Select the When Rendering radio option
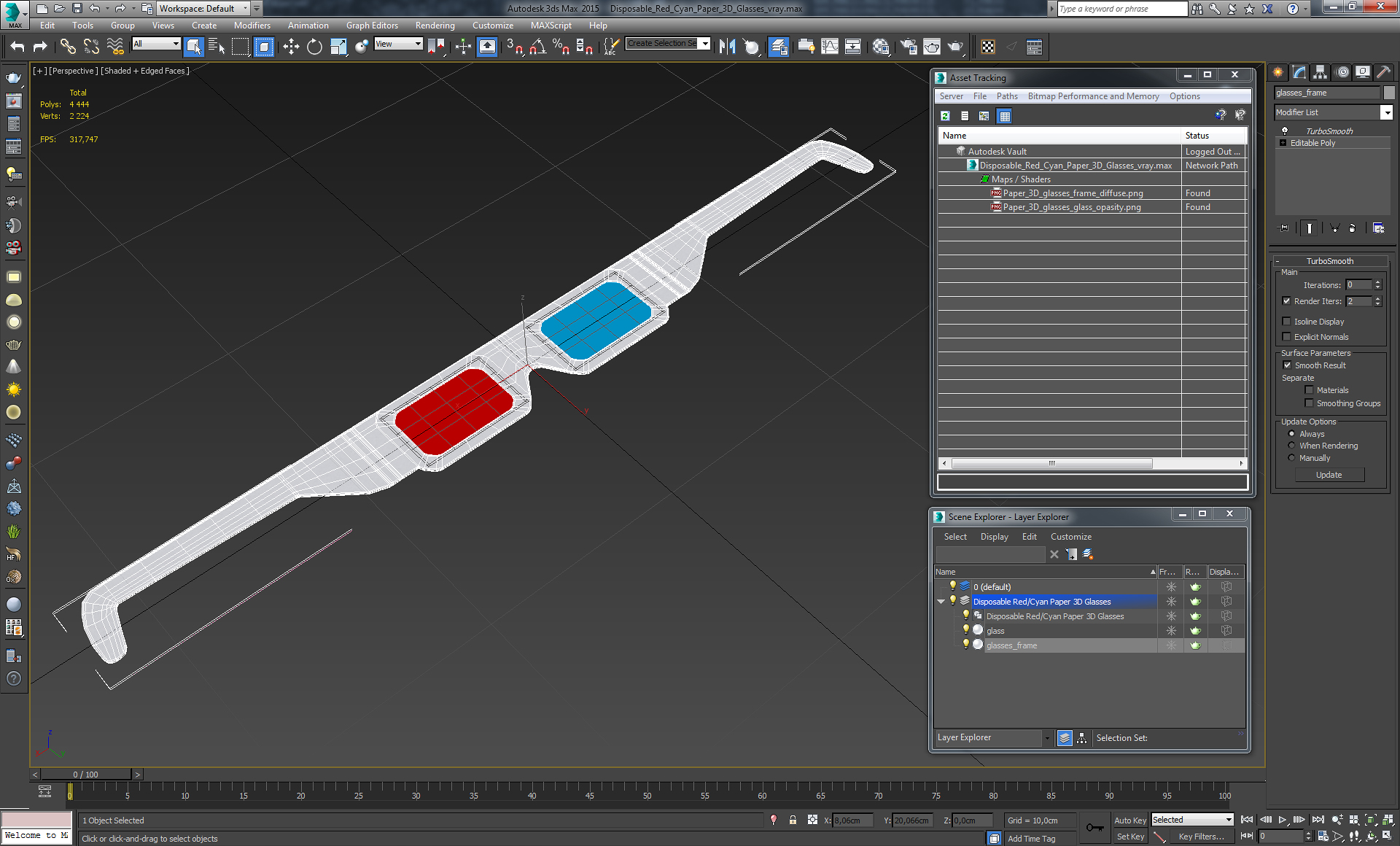The image size is (1400, 846). click(x=1292, y=446)
